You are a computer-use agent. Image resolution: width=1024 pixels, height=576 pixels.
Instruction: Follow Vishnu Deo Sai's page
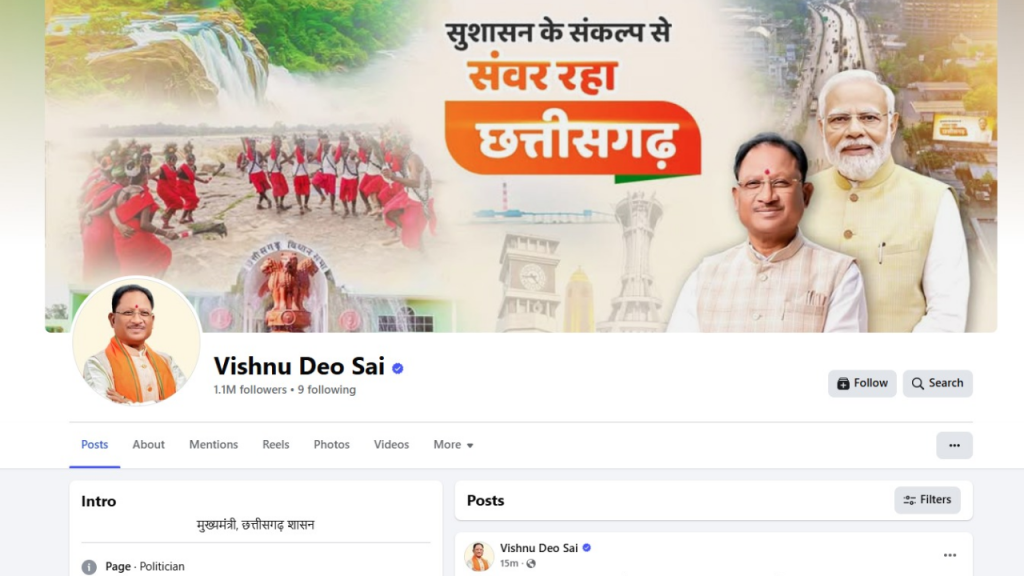pos(862,383)
